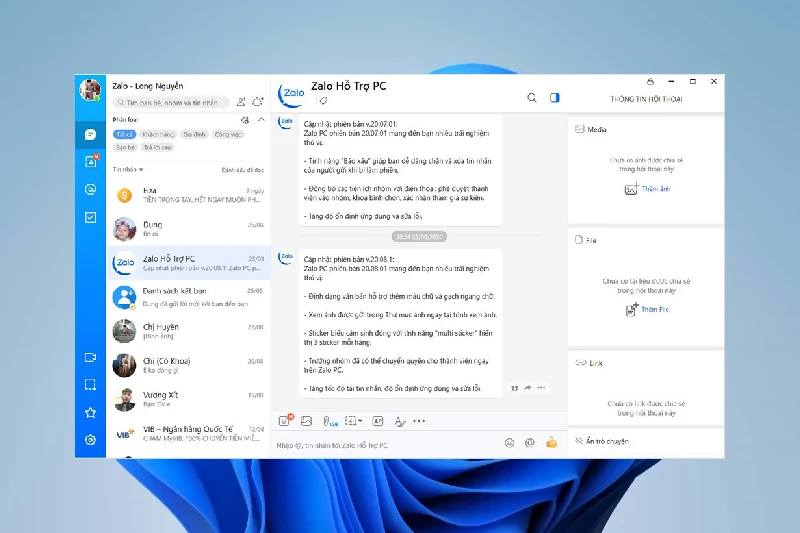
Task: Click the quote reply icon on last message
Action: click(514, 388)
